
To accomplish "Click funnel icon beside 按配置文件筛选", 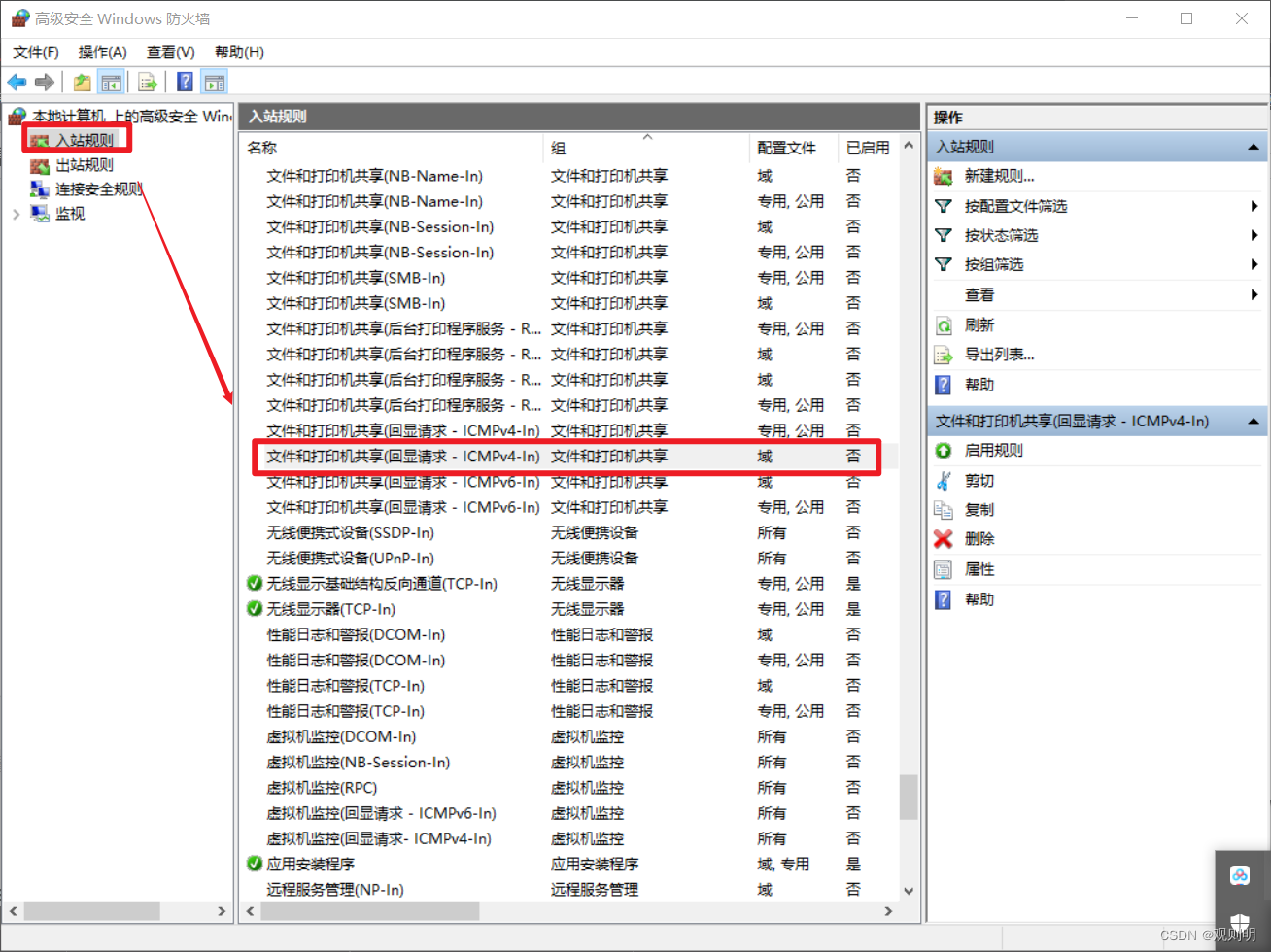I will 943,206.
